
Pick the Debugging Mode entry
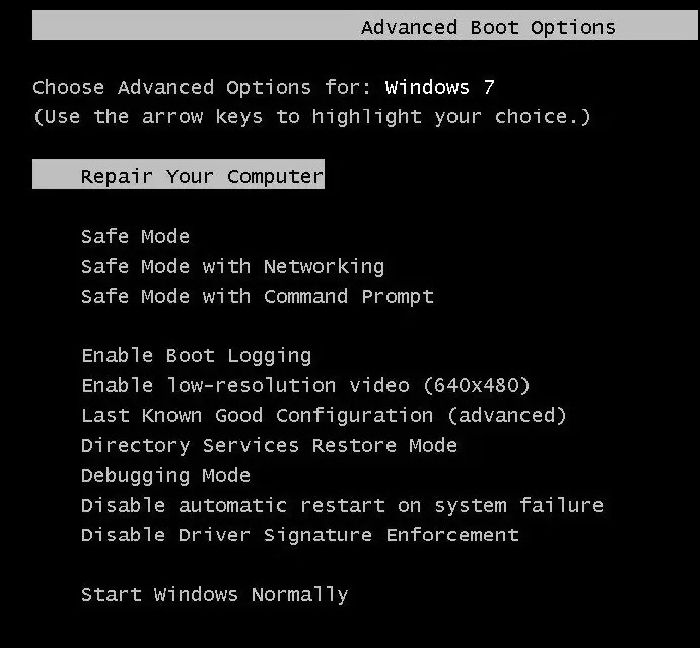click(166, 476)
